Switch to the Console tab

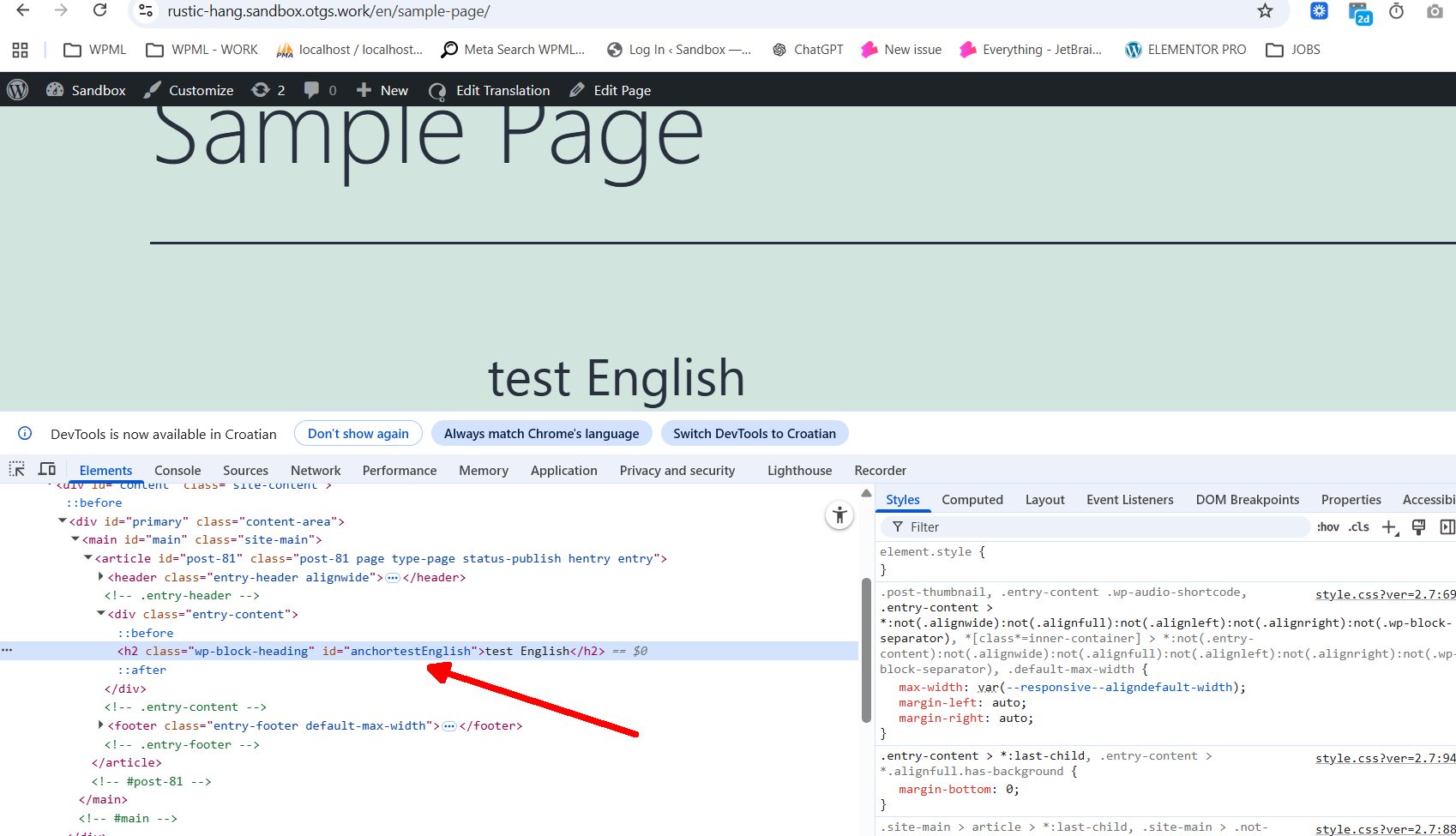(x=177, y=471)
